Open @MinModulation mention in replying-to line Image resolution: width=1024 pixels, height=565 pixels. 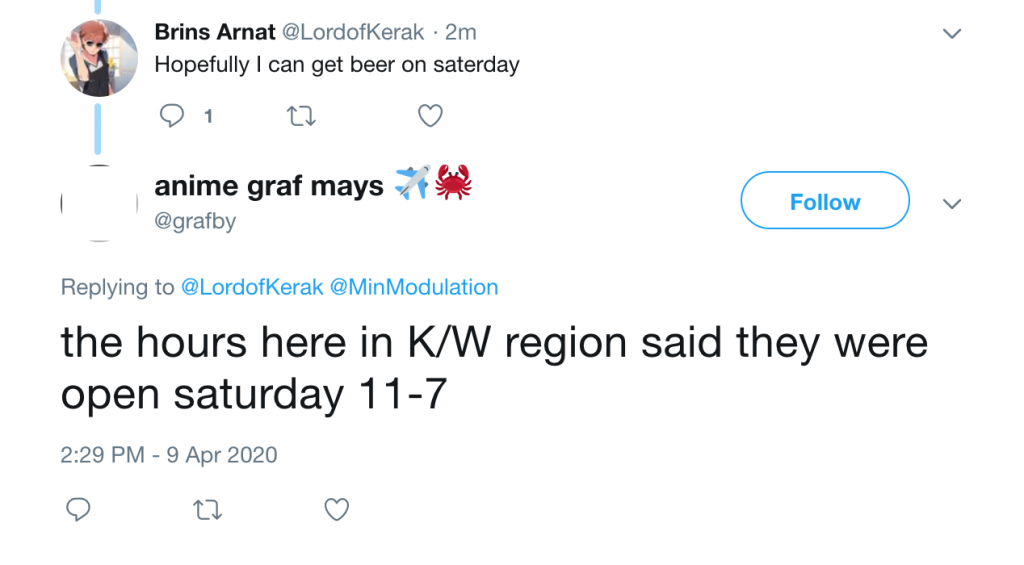pyautogui.click(x=414, y=287)
